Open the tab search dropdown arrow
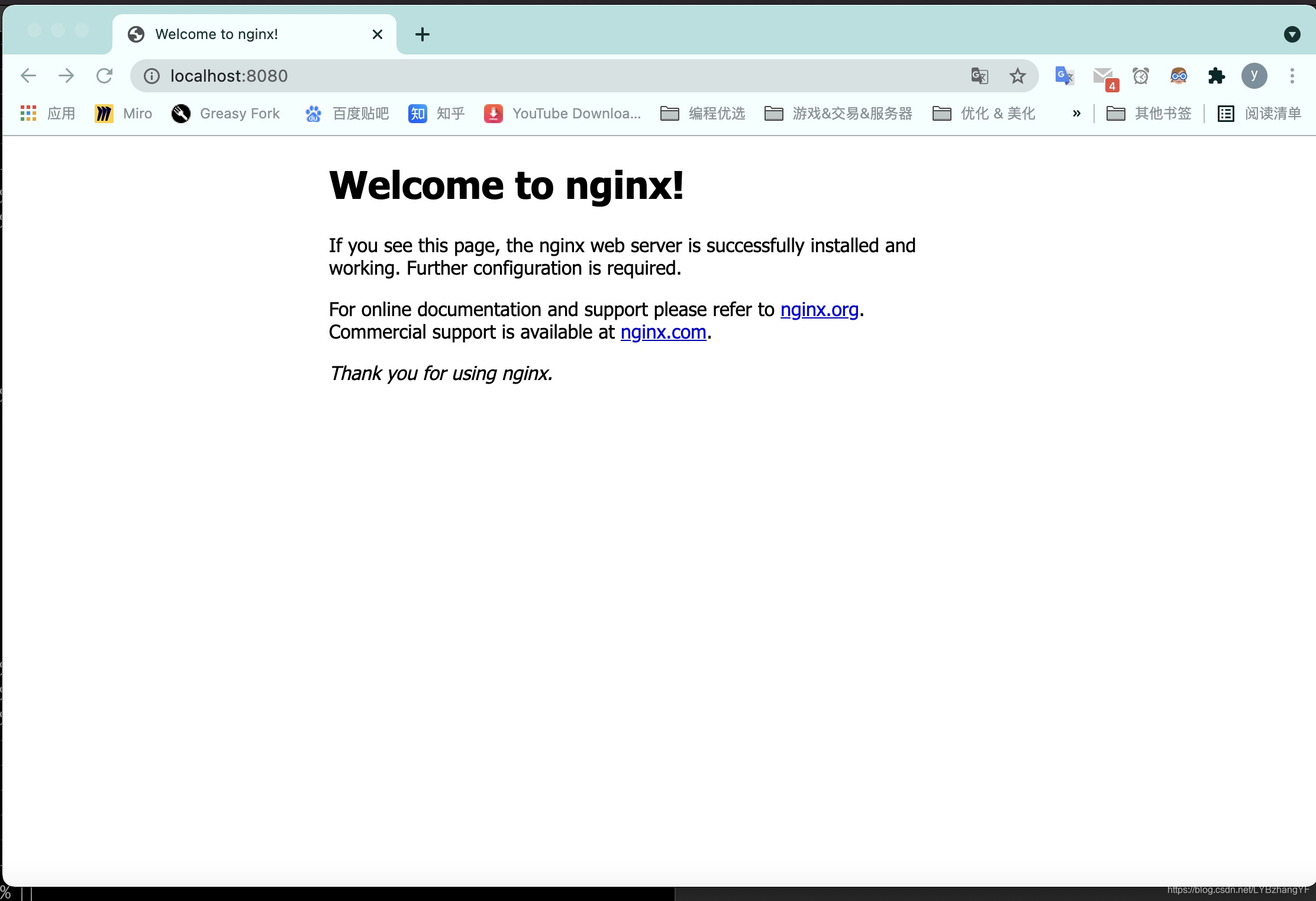 1292,34
